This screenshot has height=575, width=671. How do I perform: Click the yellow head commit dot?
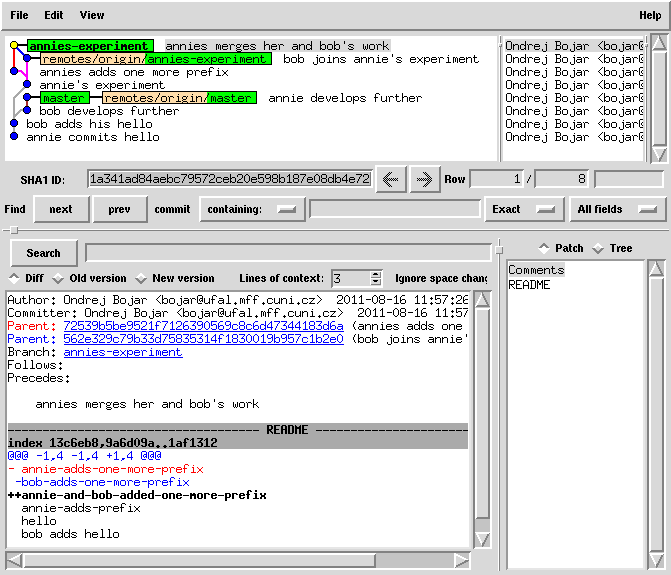coord(14,46)
